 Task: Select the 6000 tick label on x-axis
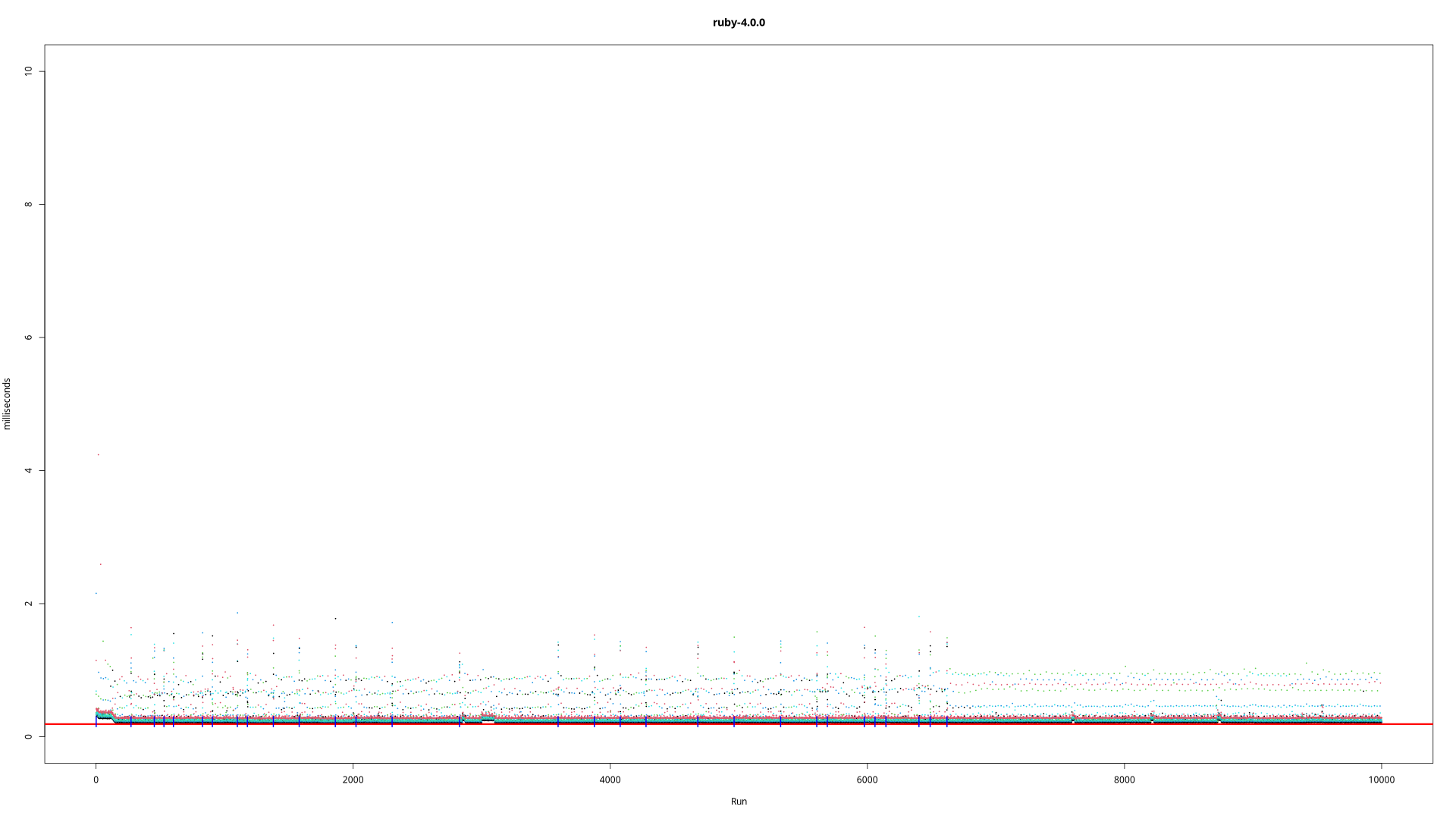coord(867,780)
